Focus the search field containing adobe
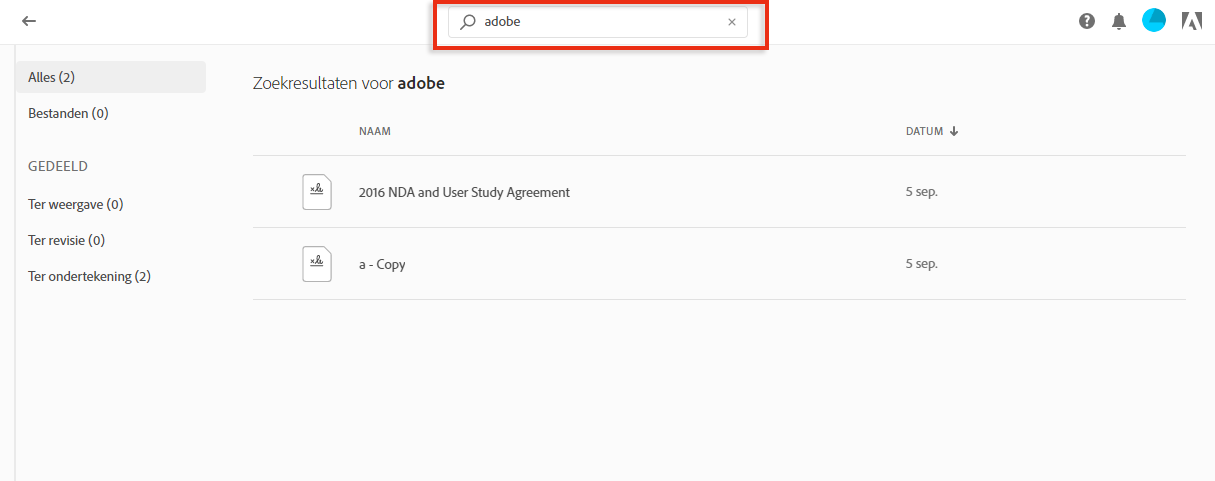Image resolution: width=1215 pixels, height=481 pixels. 600,22
